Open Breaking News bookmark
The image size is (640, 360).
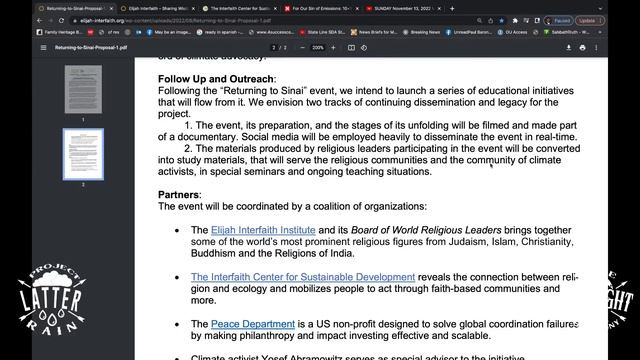click(x=422, y=32)
